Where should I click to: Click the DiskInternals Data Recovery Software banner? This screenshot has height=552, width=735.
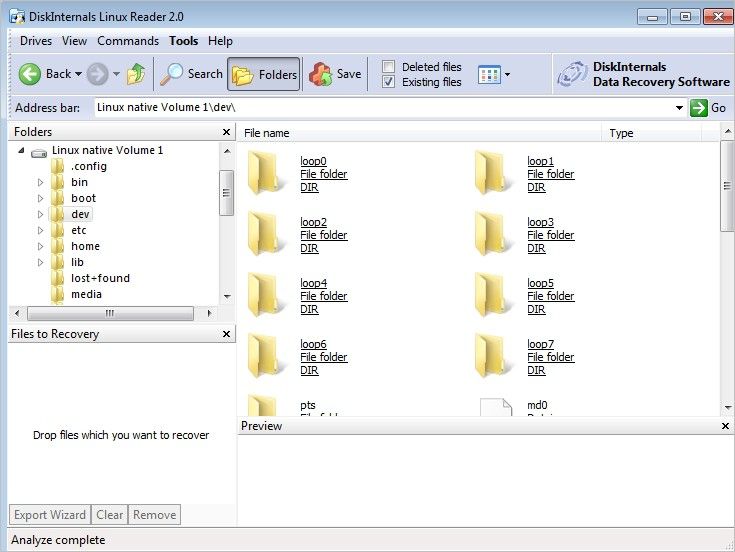click(x=643, y=74)
